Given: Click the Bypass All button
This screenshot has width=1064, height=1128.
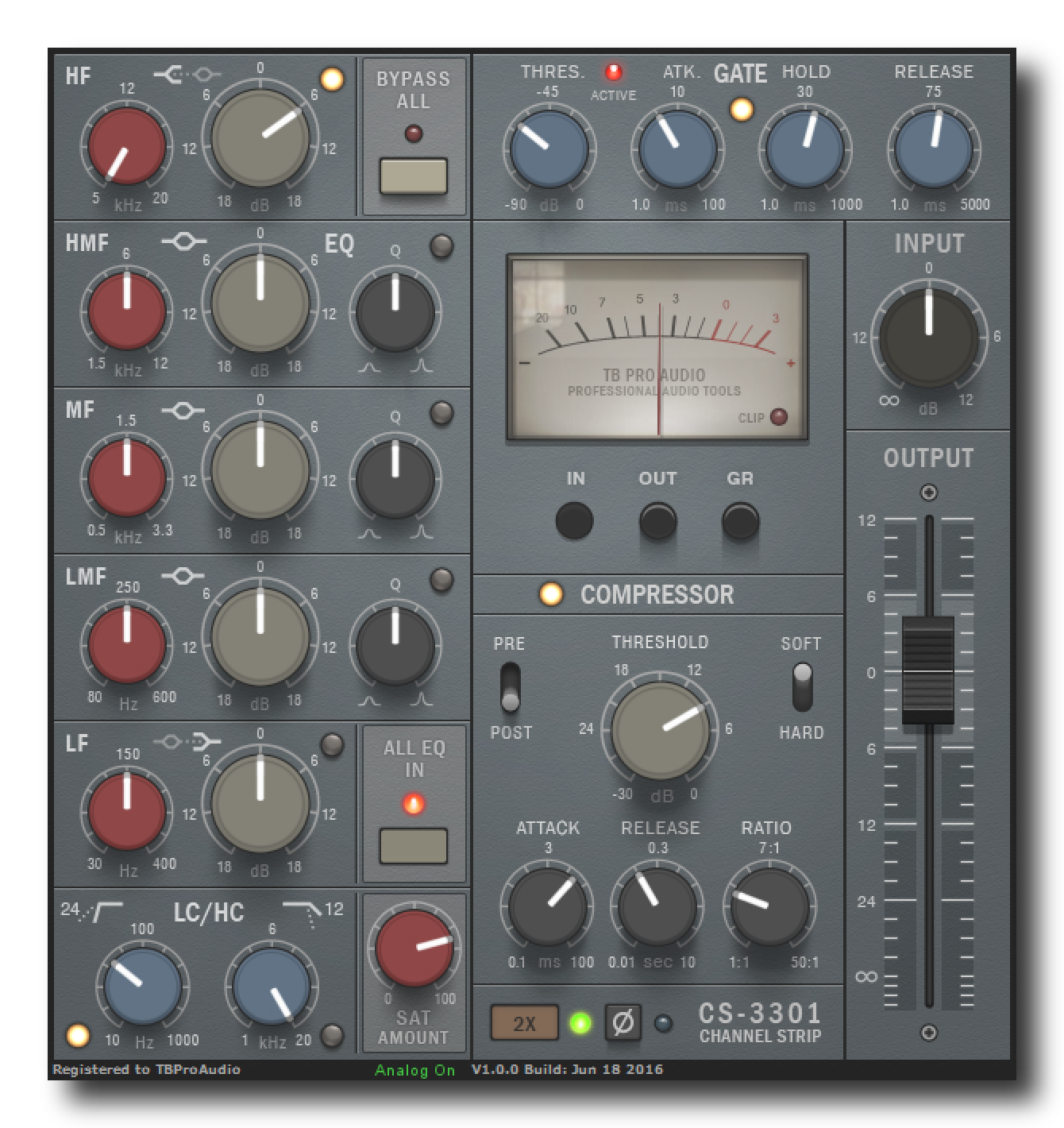Looking at the screenshot, I should click(x=413, y=176).
